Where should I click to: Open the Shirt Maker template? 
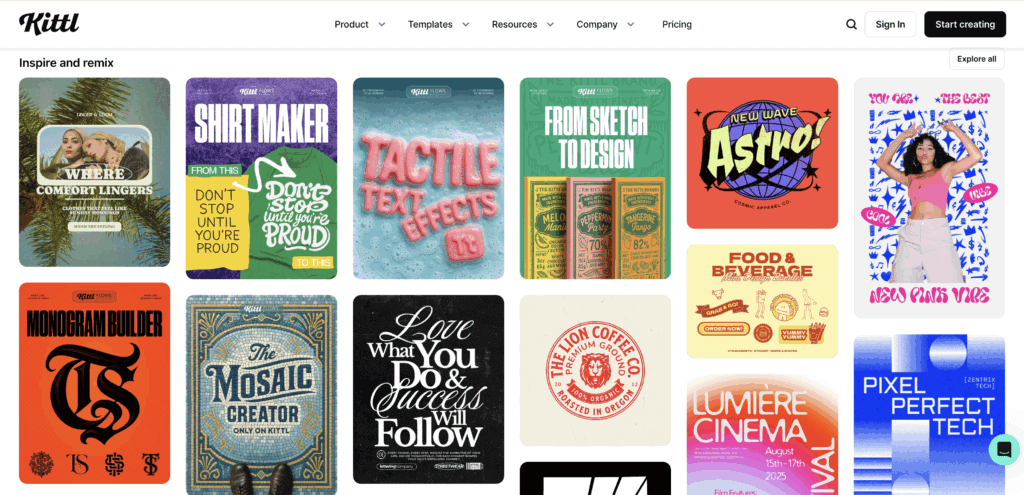coord(261,178)
